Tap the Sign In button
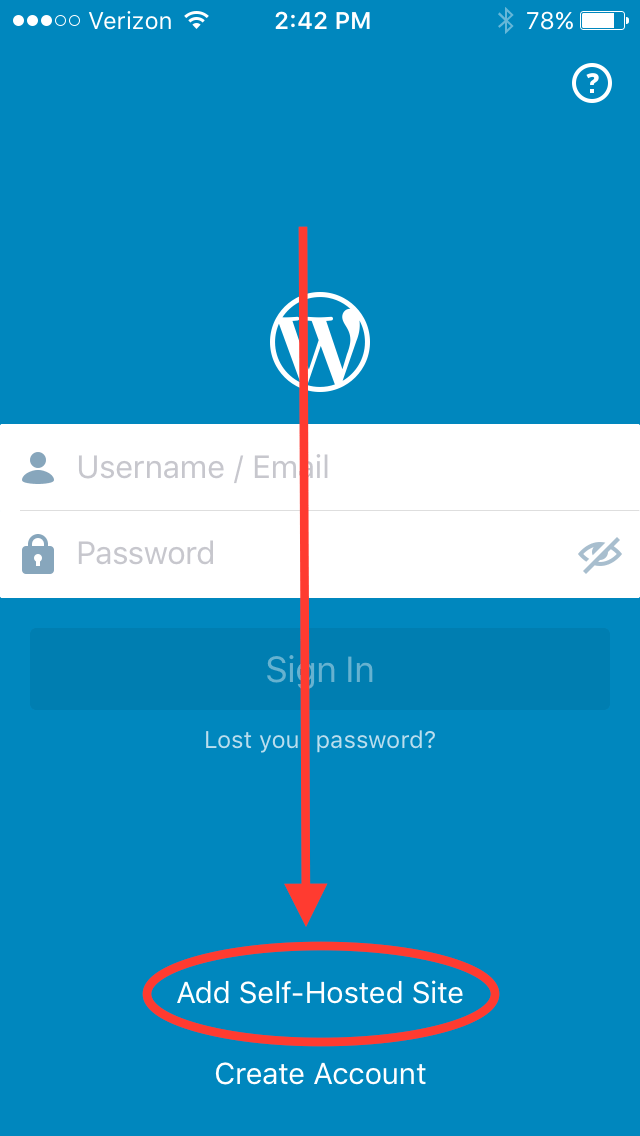The height and width of the screenshot is (1136, 640). (320, 669)
